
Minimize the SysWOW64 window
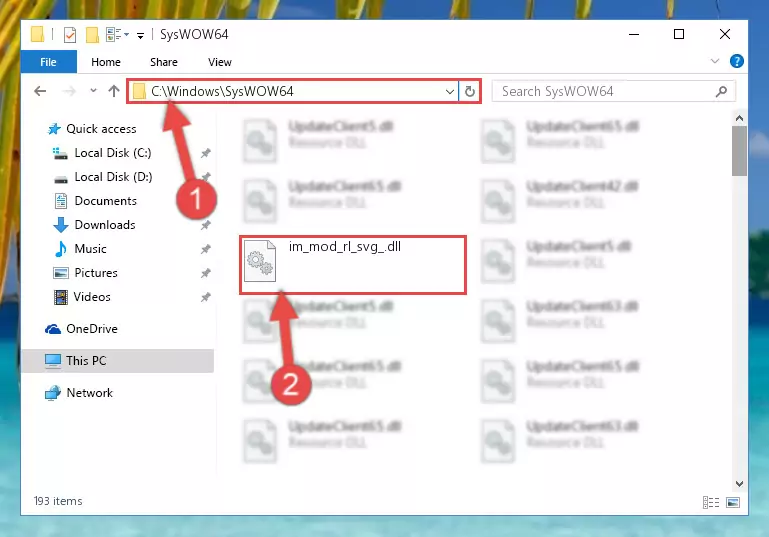click(x=634, y=34)
